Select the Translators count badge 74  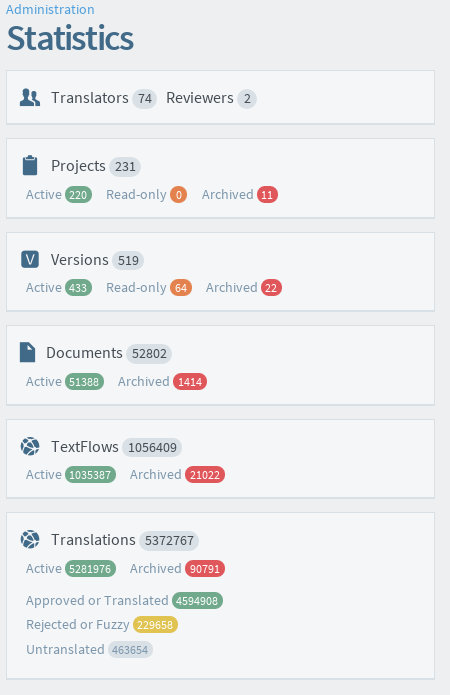click(x=145, y=98)
